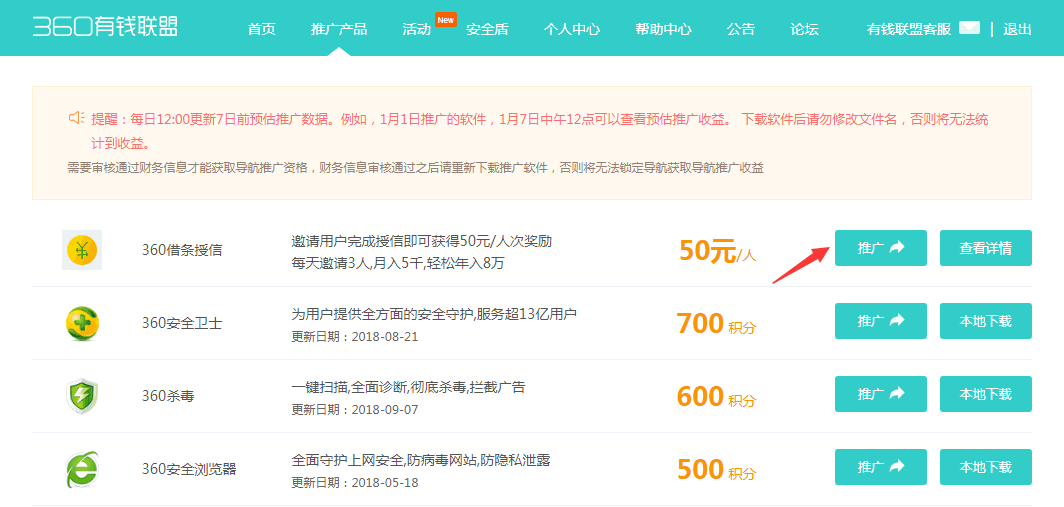The image size is (1064, 507).
Task: Click the 360安全浏览器 product name
Action: (189, 469)
